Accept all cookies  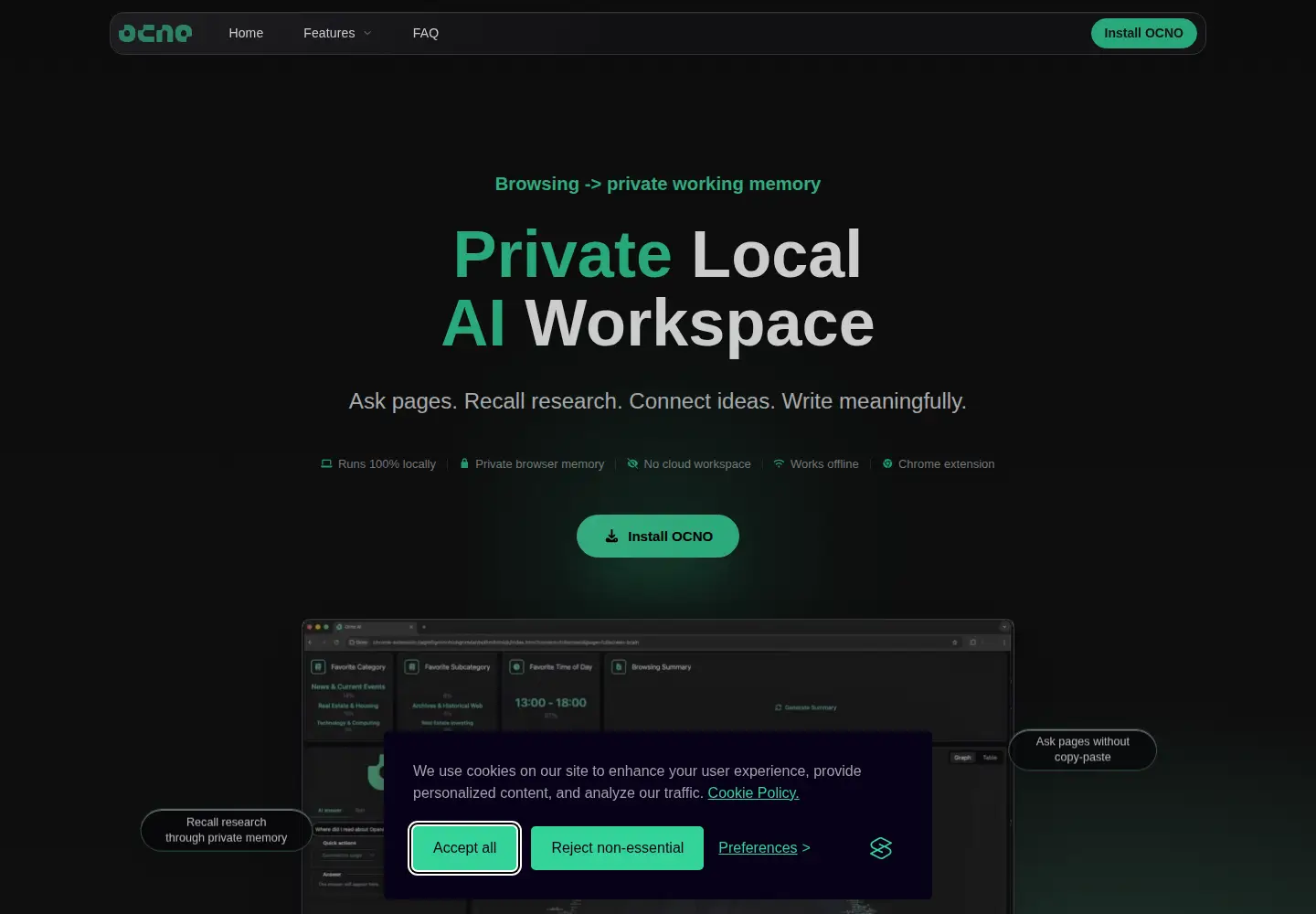point(465,848)
